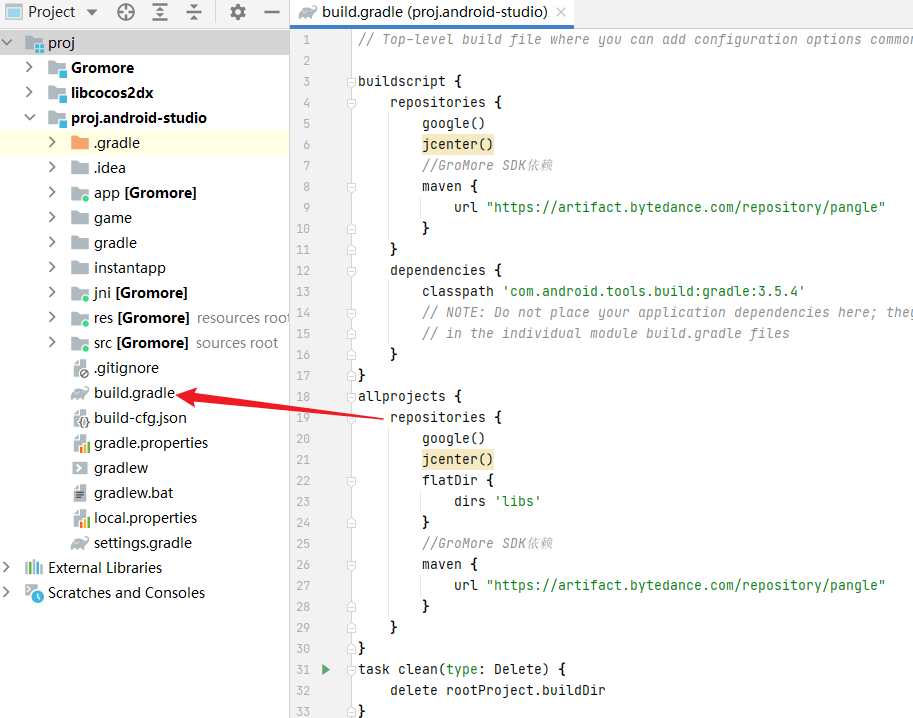Expand Scratches and Consoles node
Image resolution: width=913 pixels, height=718 pixels.
[x=6, y=593]
